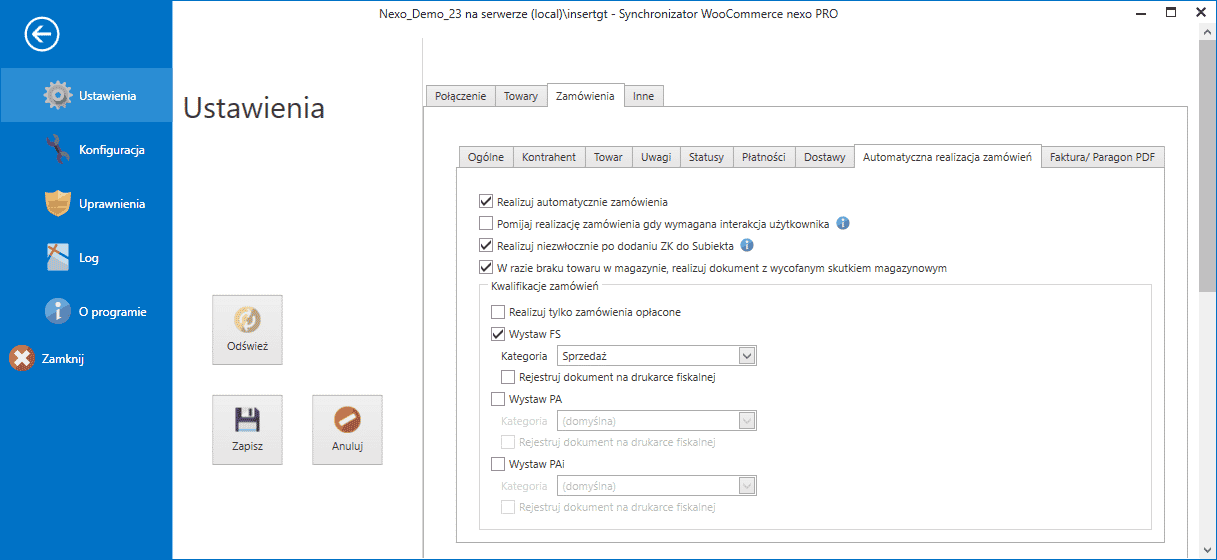This screenshot has height=560, width=1217.
Task: Uncheck the Wystaw FS checkbox
Action: coord(498,334)
